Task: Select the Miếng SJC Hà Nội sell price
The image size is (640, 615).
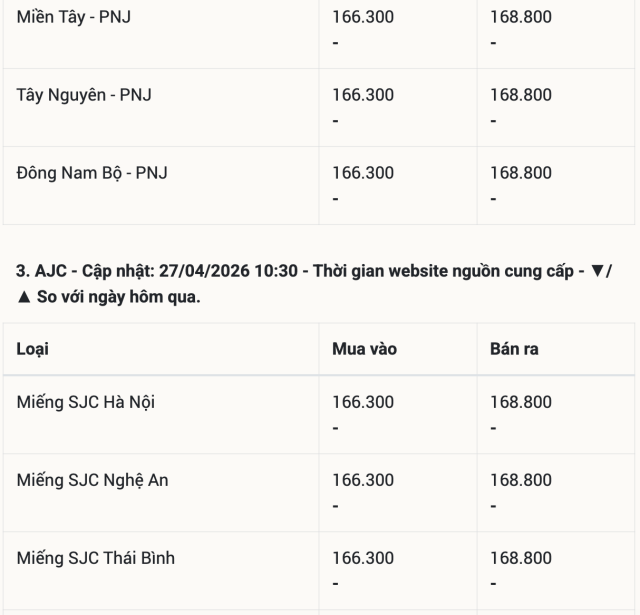Action: [x=520, y=402]
